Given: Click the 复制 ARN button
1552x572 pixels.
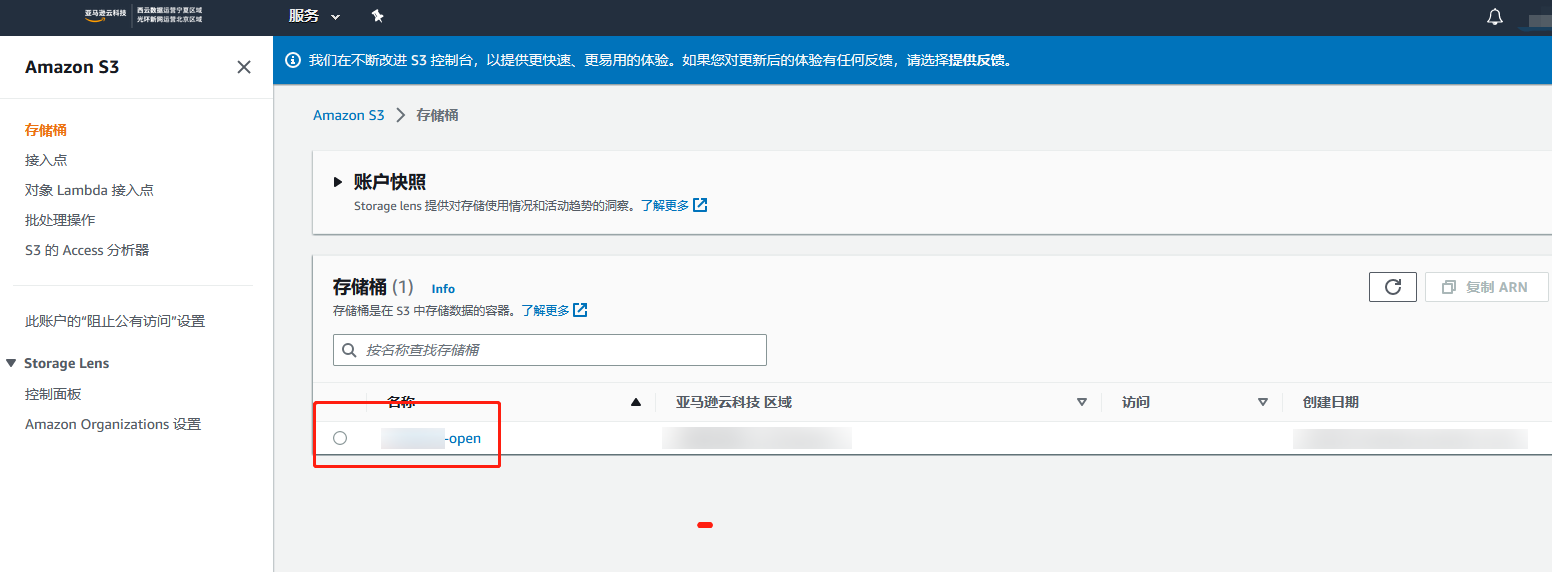Looking at the screenshot, I should [x=1486, y=287].
